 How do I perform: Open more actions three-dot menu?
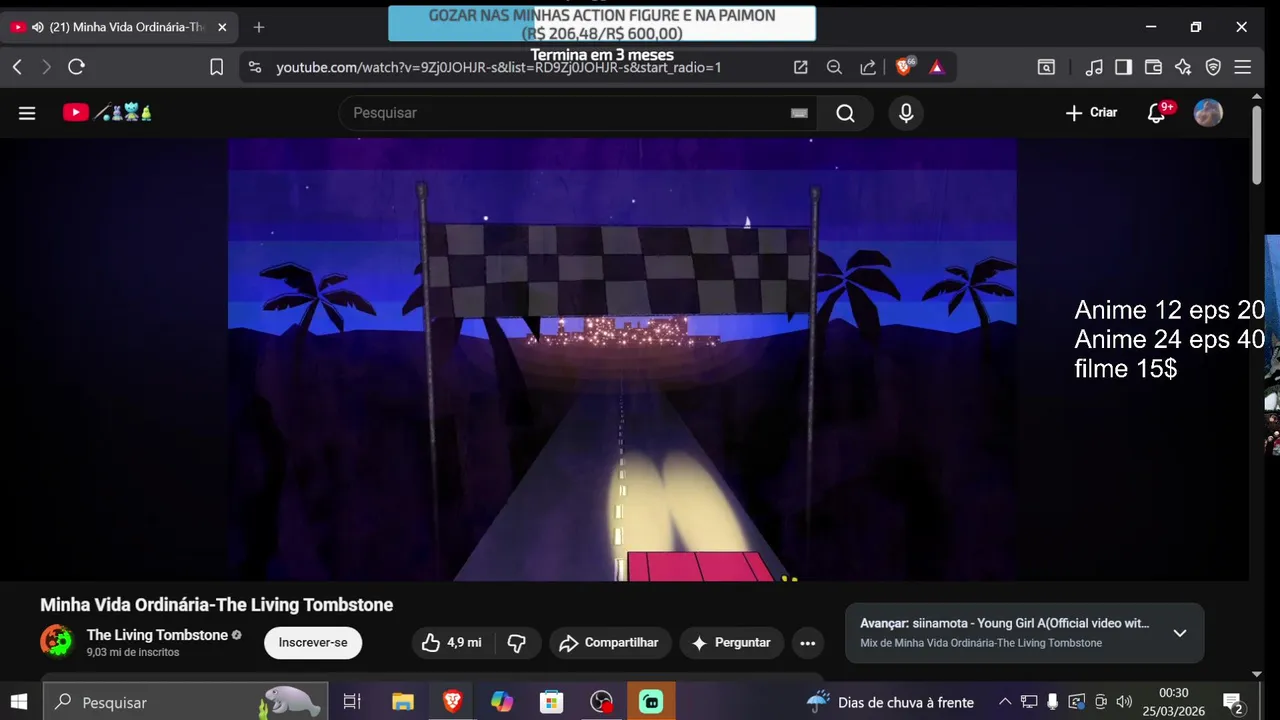(x=808, y=643)
